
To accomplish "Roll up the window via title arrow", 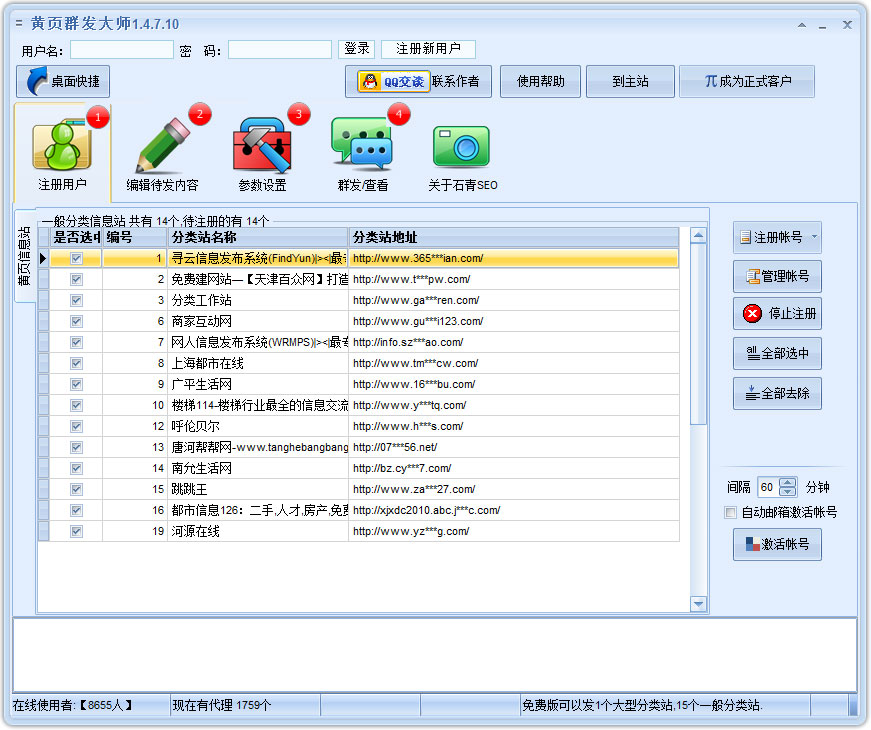I will tap(802, 25).
